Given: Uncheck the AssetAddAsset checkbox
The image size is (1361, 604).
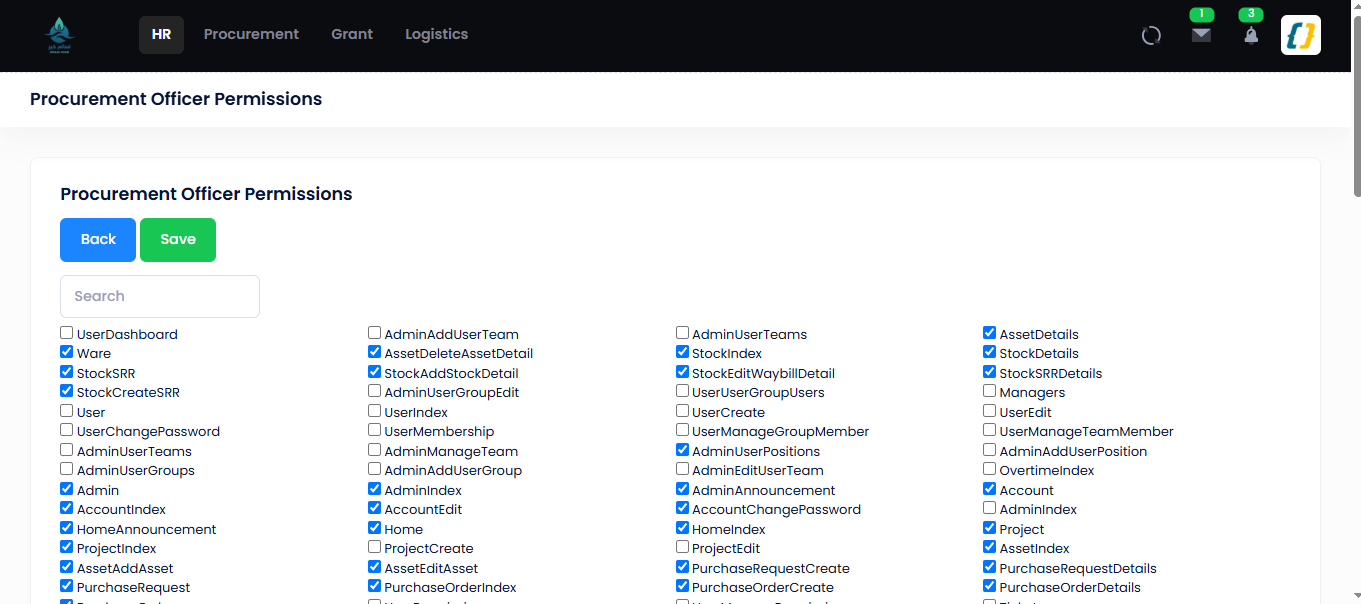Looking at the screenshot, I should (67, 567).
